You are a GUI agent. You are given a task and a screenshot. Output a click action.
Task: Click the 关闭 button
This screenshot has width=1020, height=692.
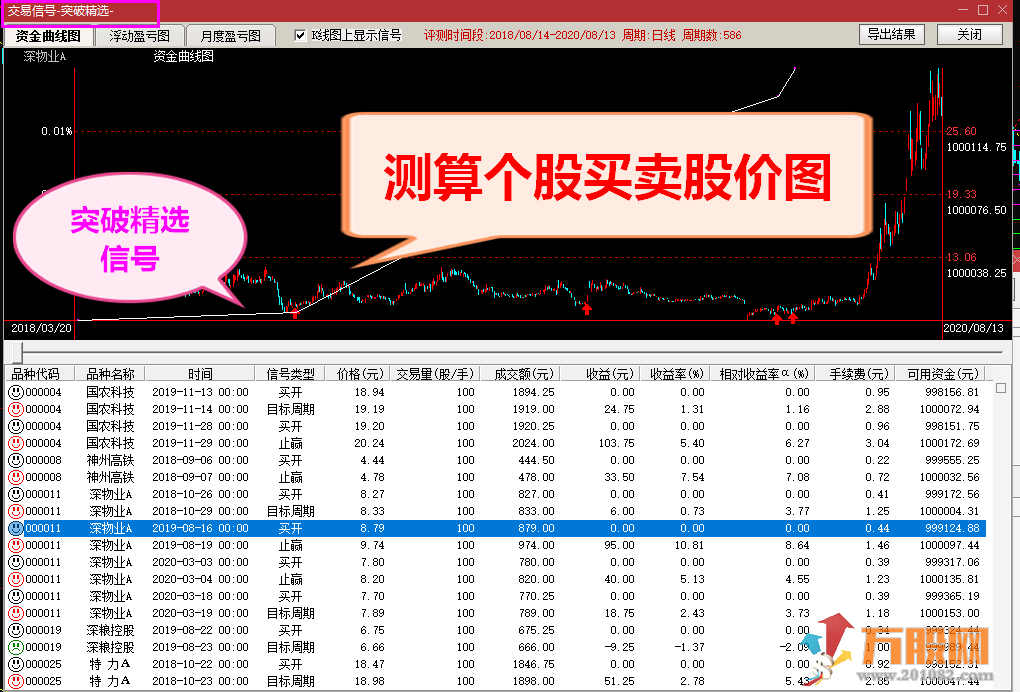969,34
